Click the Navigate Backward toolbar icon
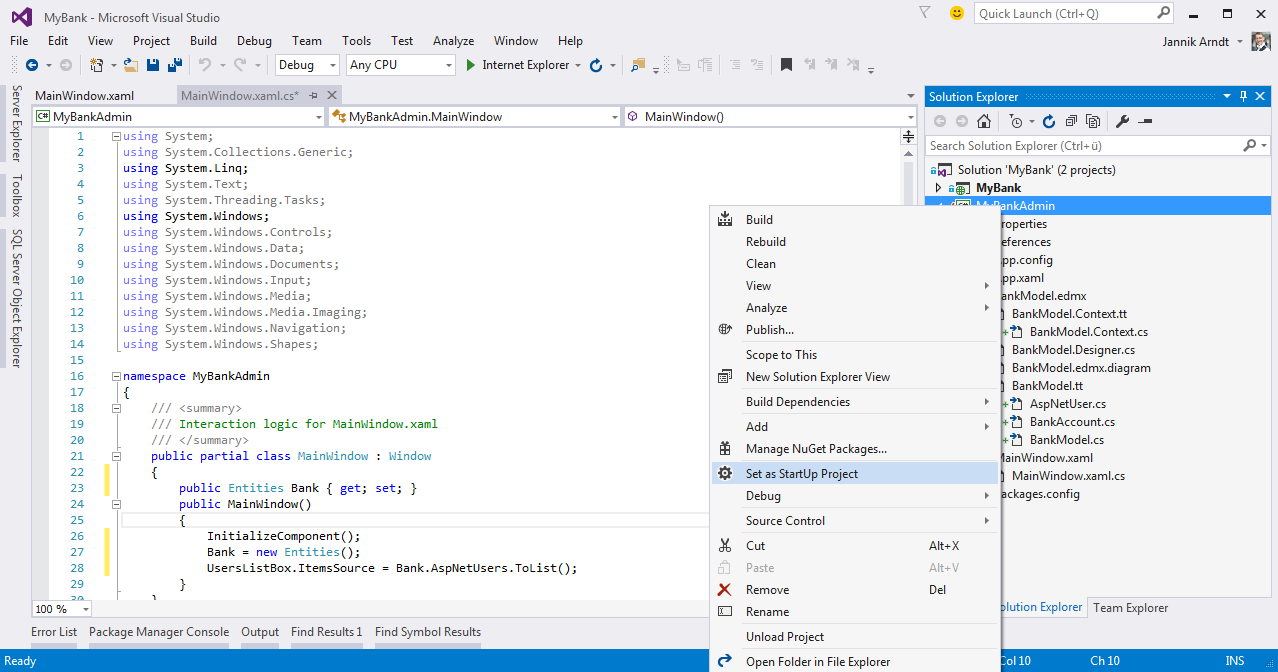 point(31,65)
